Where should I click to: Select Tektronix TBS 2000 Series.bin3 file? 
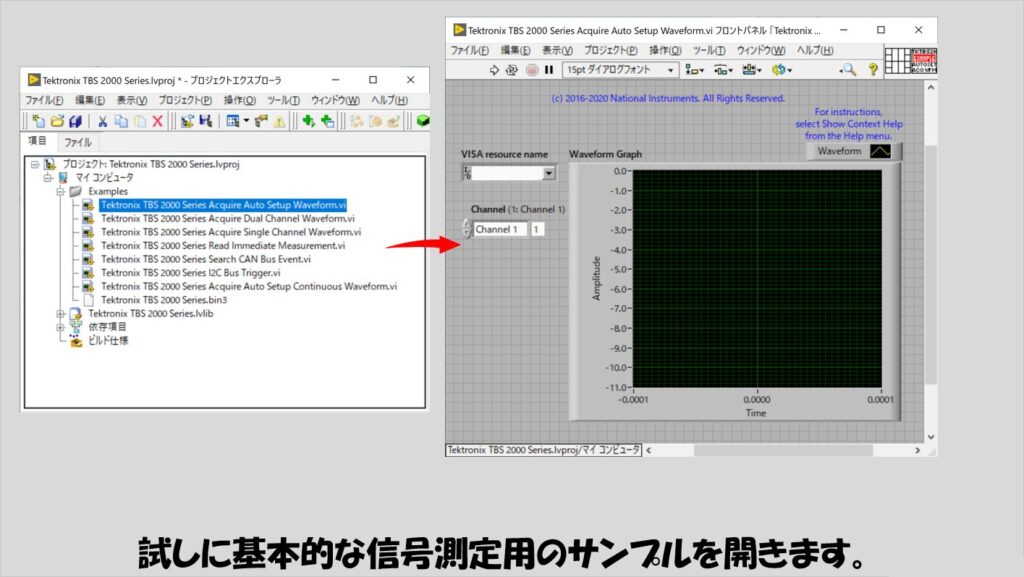click(164, 300)
